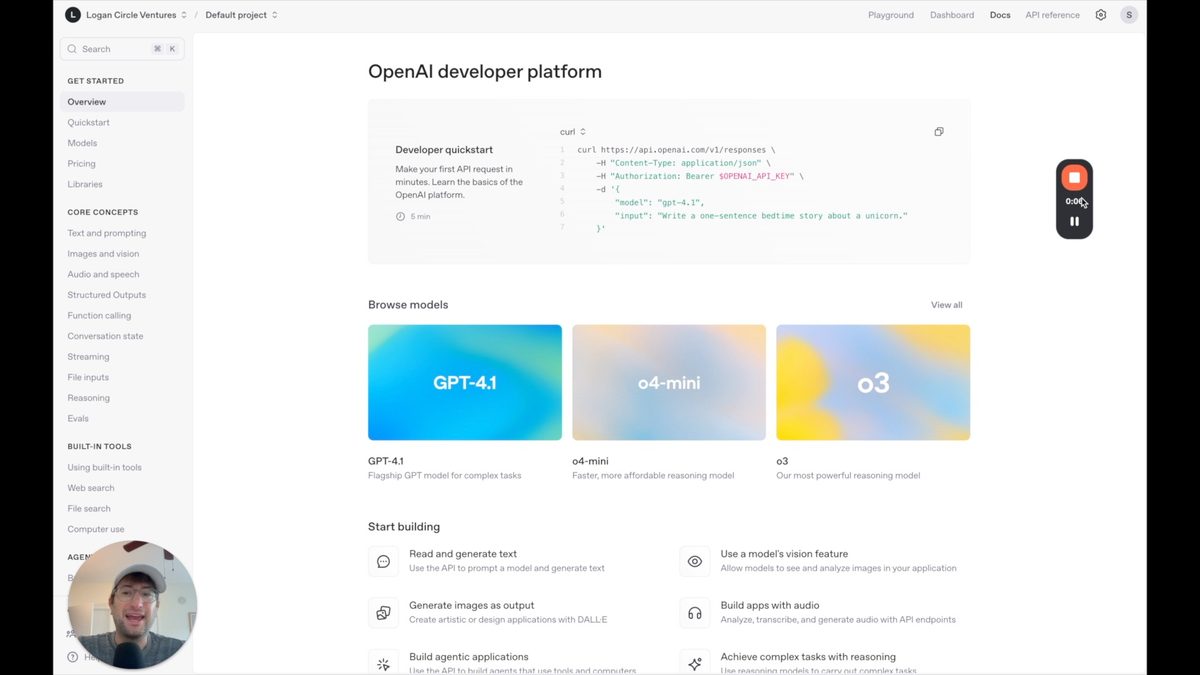1200x675 pixels.
Task: Open Quickstart in the sidebar
Action: (89, 123)
